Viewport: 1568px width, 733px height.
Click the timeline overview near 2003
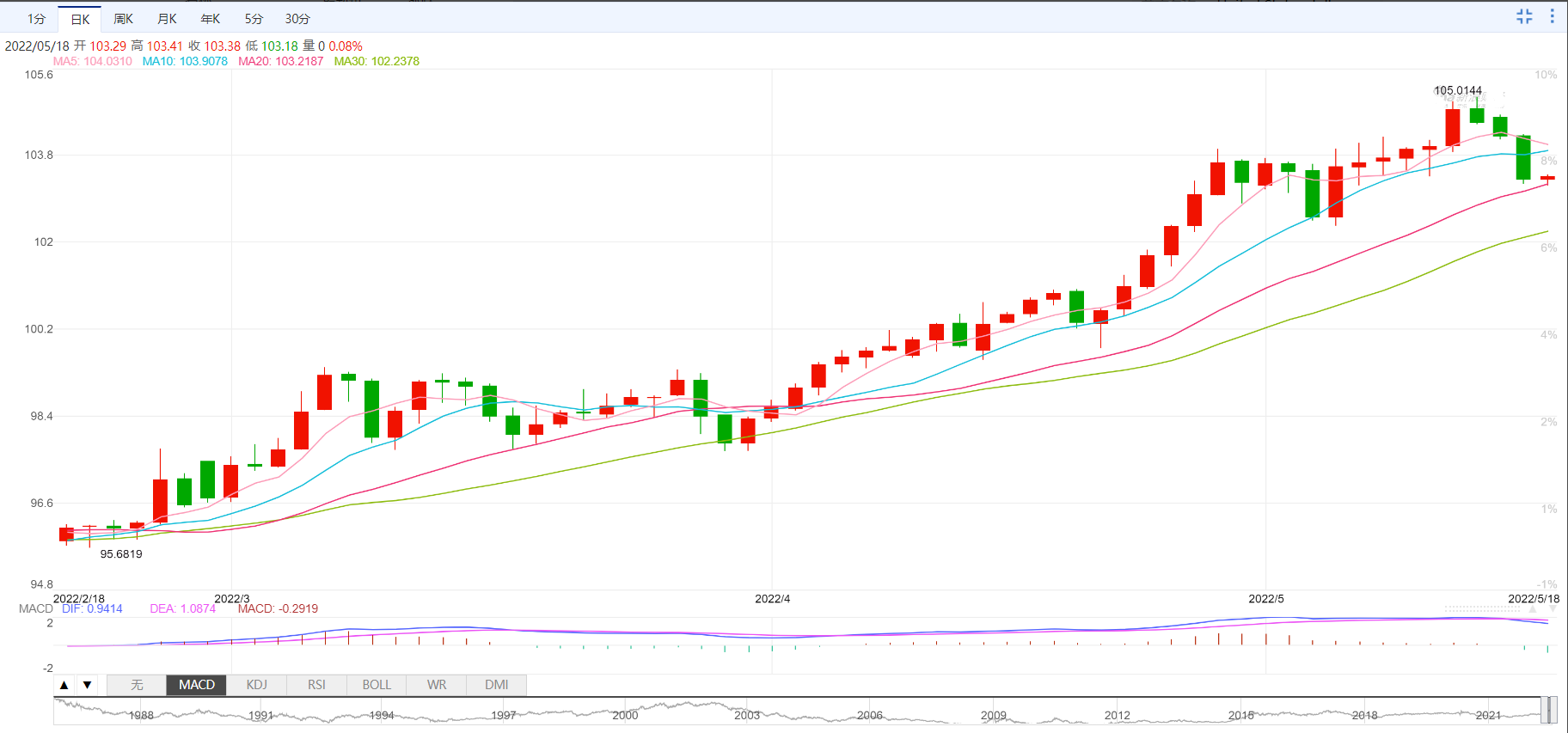click(747, 715)
